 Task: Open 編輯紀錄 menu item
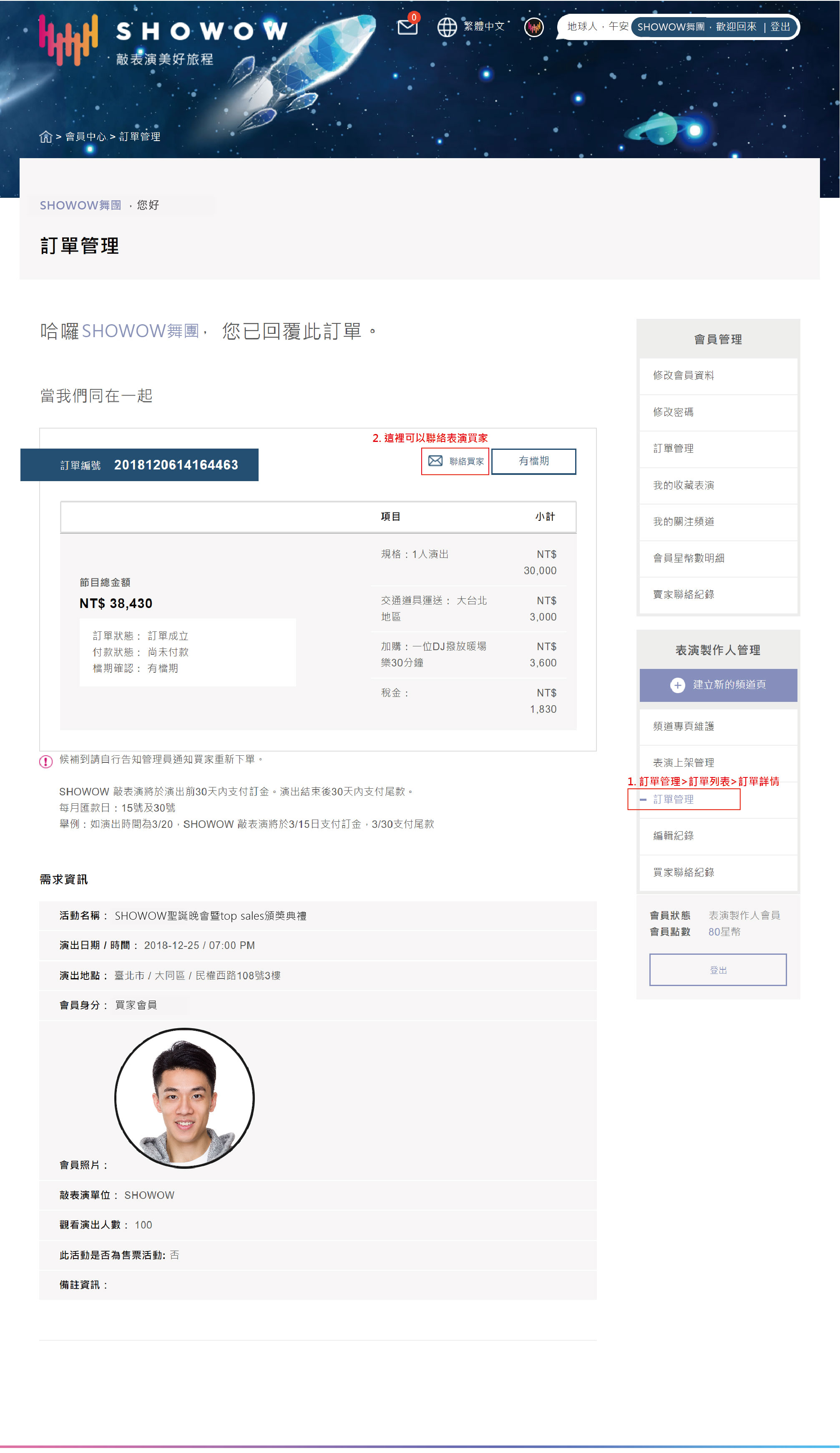click(x=718, y=836)
